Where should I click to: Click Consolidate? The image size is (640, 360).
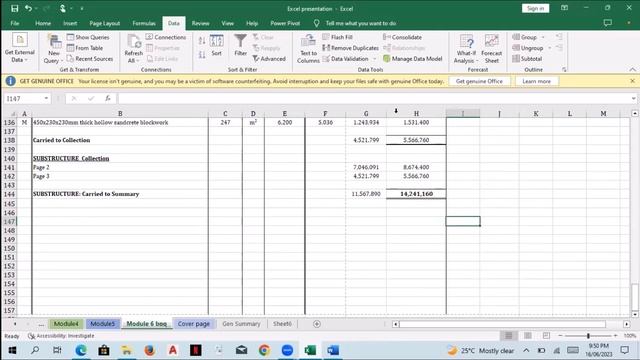pyautogui.click(x=402, y=37)
